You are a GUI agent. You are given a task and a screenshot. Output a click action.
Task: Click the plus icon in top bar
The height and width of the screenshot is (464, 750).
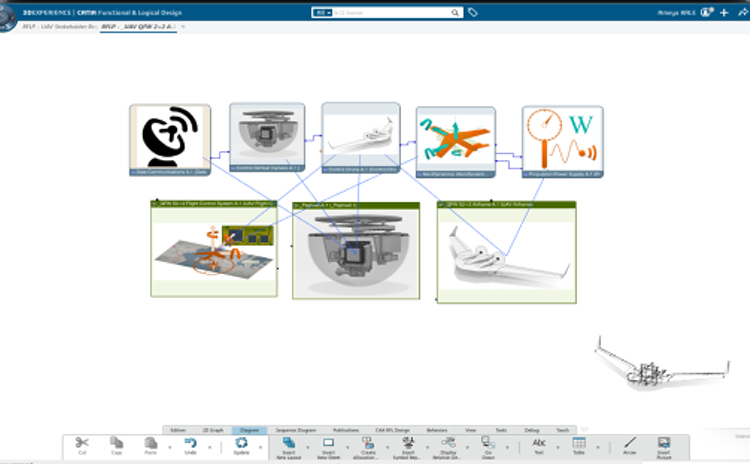coord(724,12)
